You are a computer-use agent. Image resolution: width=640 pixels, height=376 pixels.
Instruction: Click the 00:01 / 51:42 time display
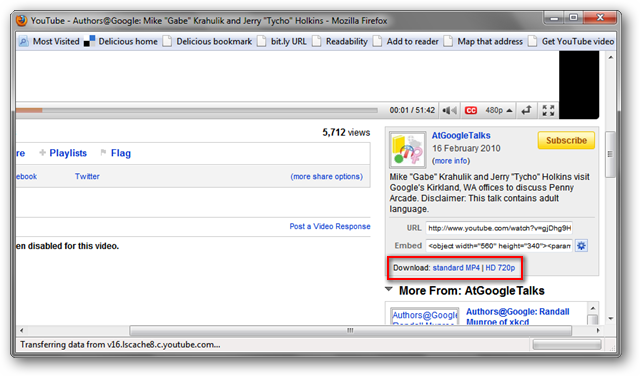tap(412, 110)
